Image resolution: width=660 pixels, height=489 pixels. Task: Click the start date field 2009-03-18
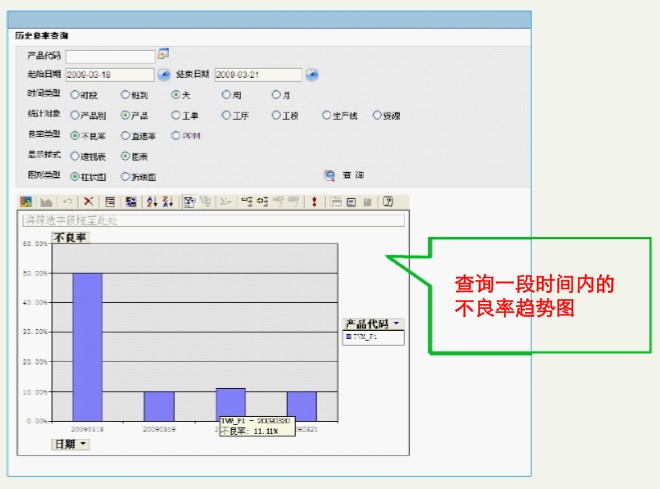click(110, 75)
